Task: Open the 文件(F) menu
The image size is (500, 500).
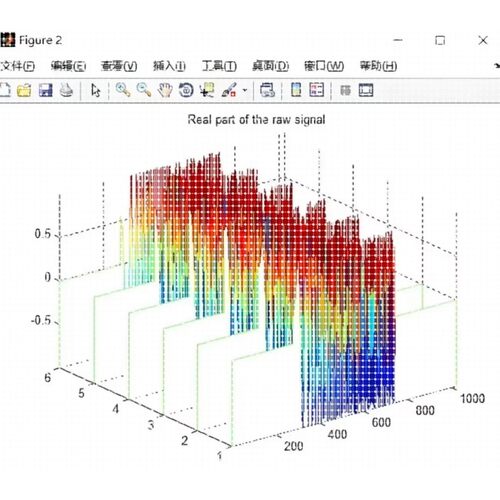Action: (17, 66)
